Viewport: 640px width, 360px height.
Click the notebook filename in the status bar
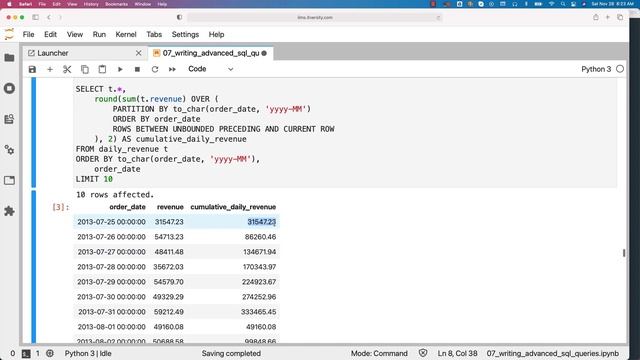pos(553,353)
